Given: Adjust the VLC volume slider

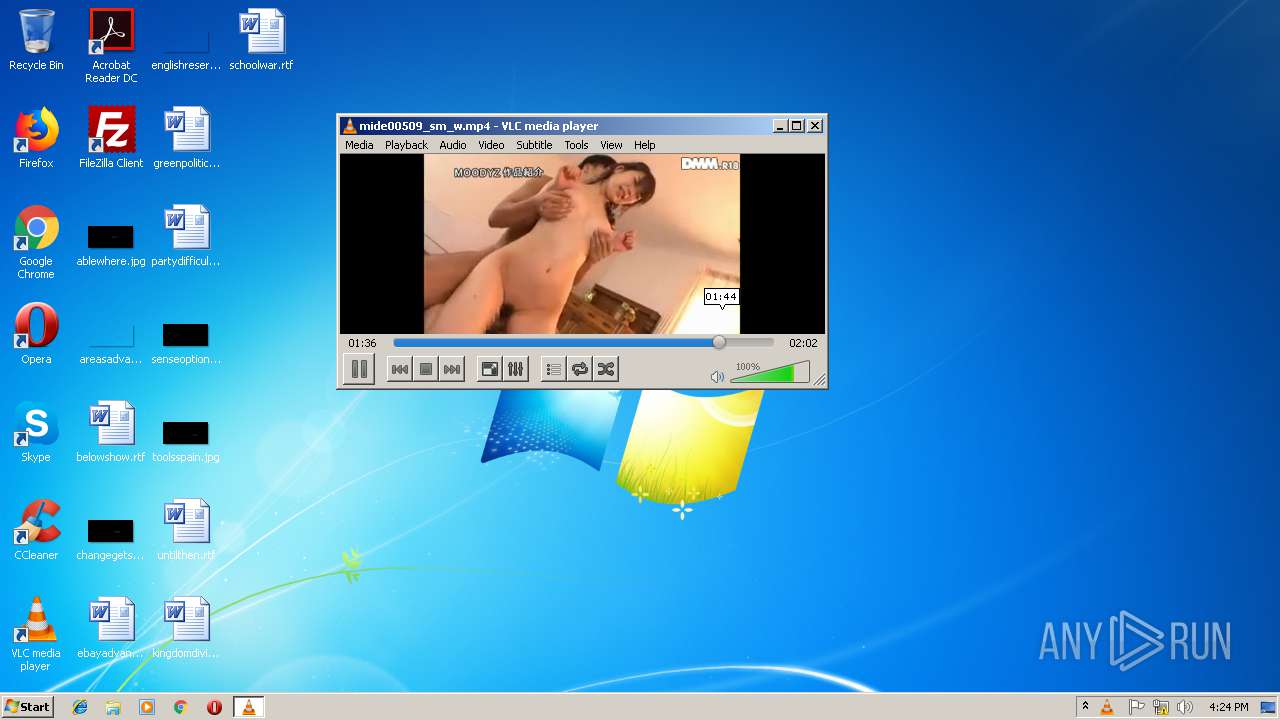Looking at the screenshot, I should (x=769, y=372).
